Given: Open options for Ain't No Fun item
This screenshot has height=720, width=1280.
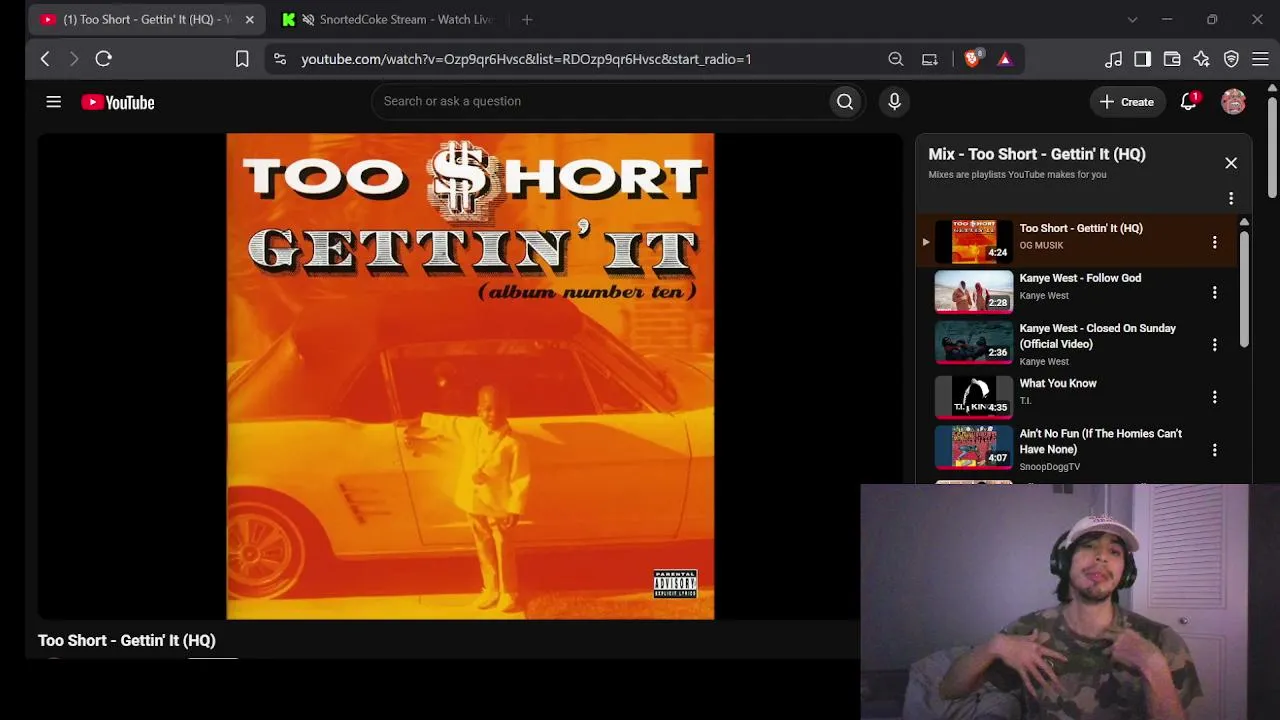Looking at the screenshot, I should coord(1215,450).
